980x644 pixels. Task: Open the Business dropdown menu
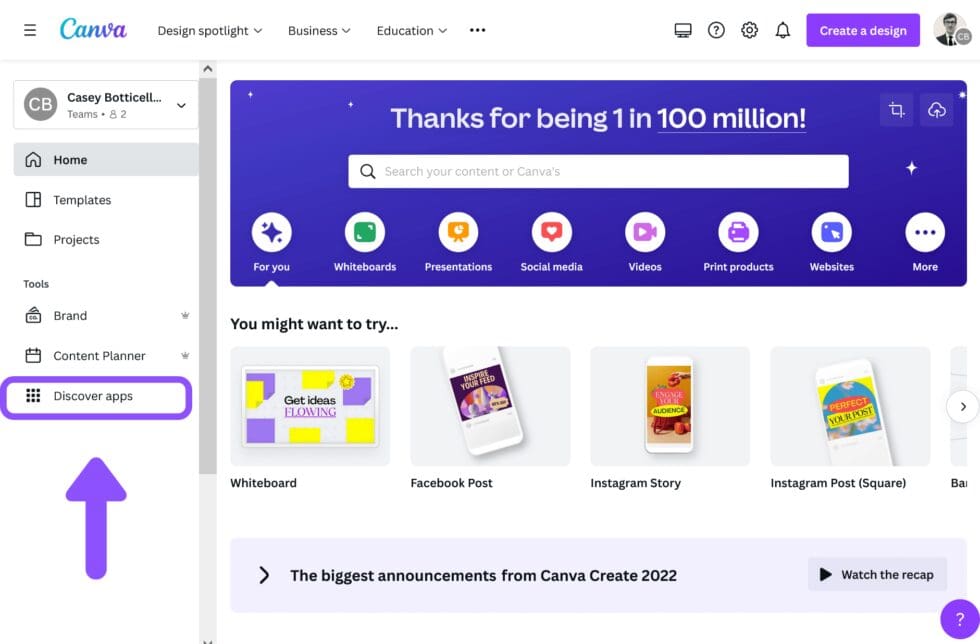tap(319, 30)
